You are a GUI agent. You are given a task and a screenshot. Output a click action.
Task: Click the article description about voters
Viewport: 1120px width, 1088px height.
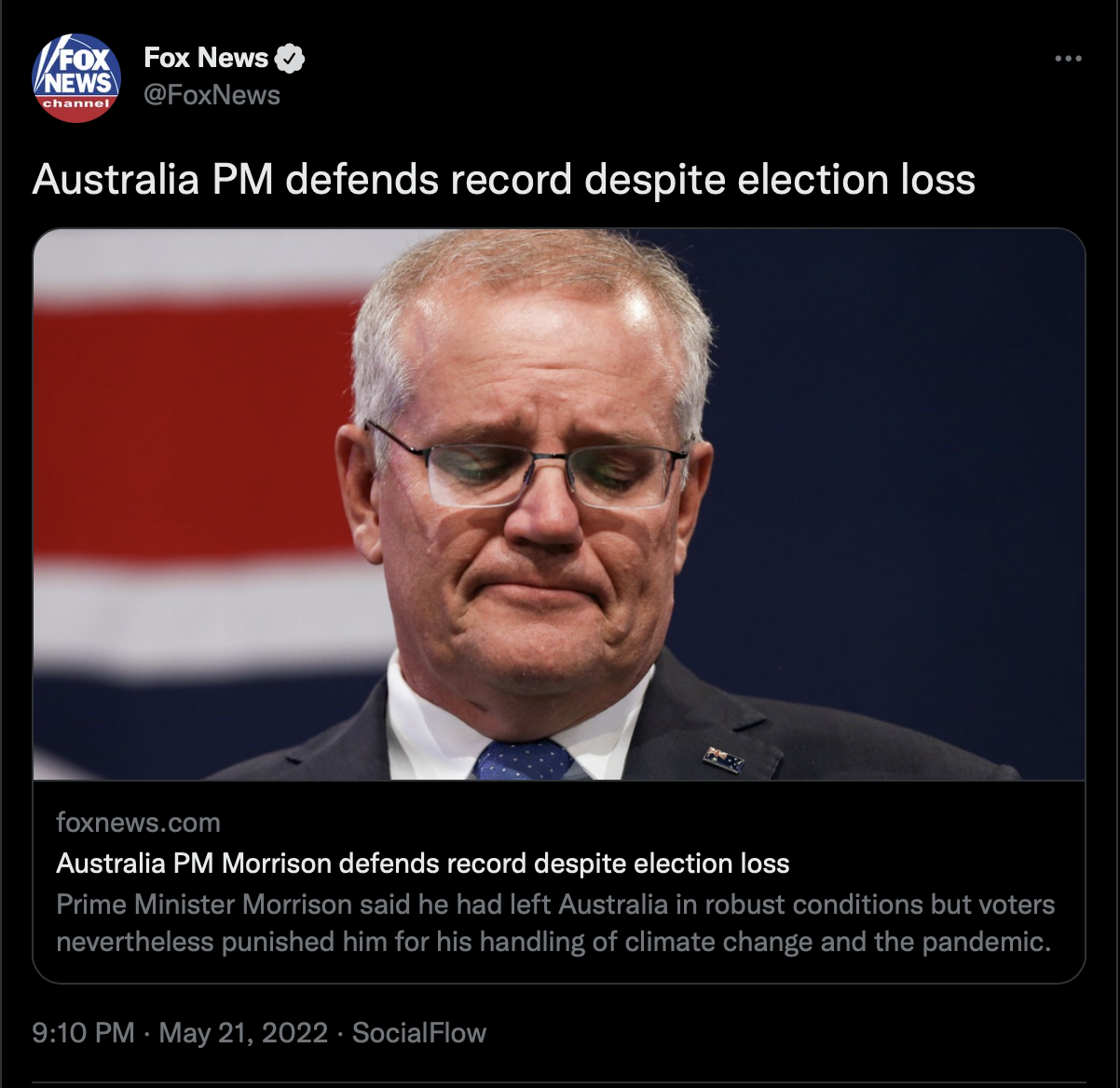point(555,923)
